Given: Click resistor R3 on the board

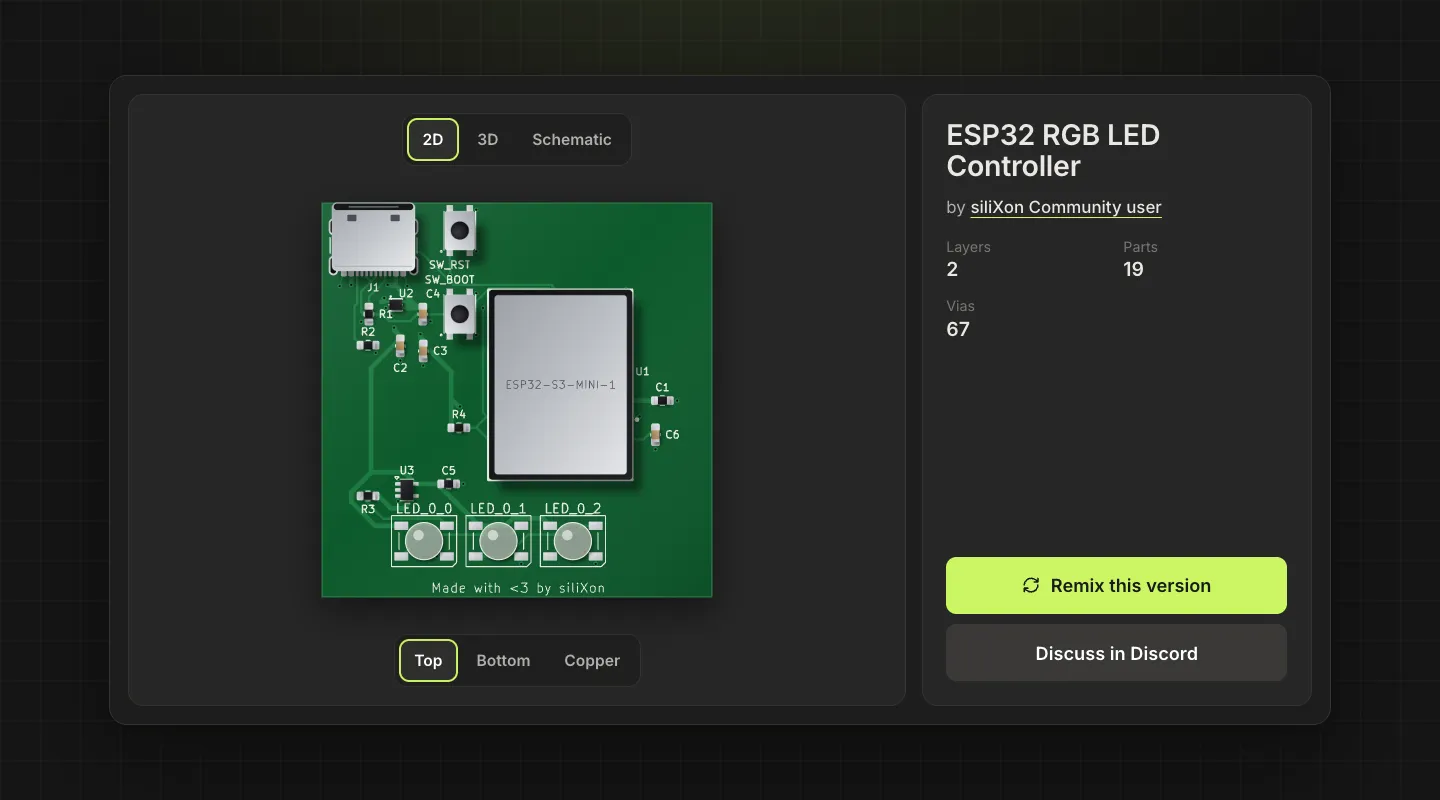Looking at the screenshot, I should pyautogui.click(x=368, y=496).
